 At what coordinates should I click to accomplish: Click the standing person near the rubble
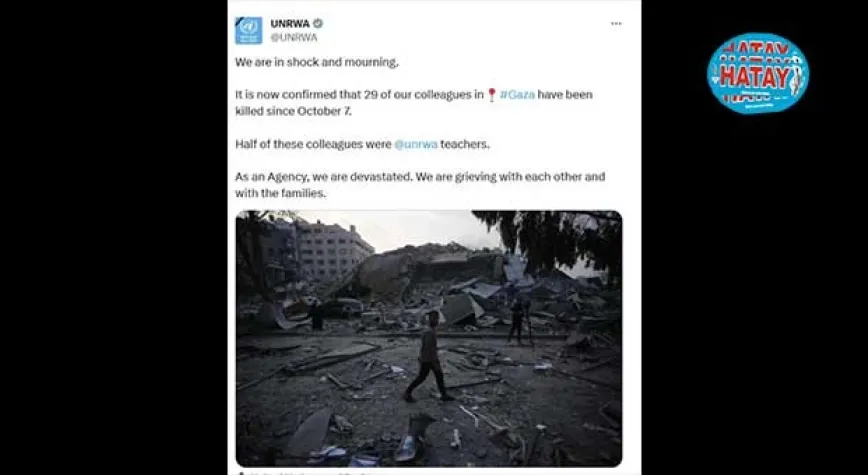(519, 321)
